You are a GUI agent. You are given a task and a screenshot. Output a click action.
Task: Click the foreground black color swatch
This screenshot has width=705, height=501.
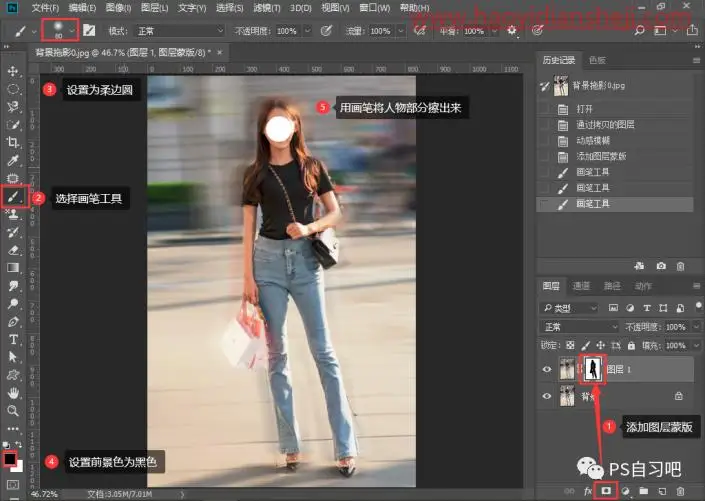(x=9, y=458)
